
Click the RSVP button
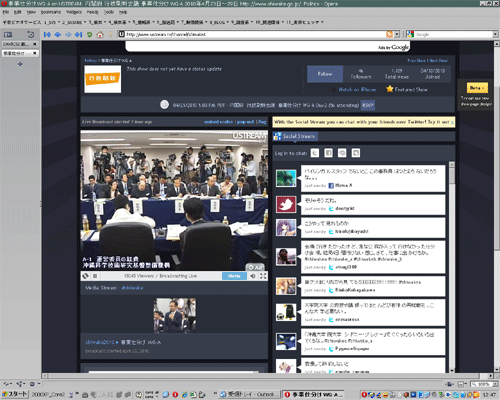368,105
